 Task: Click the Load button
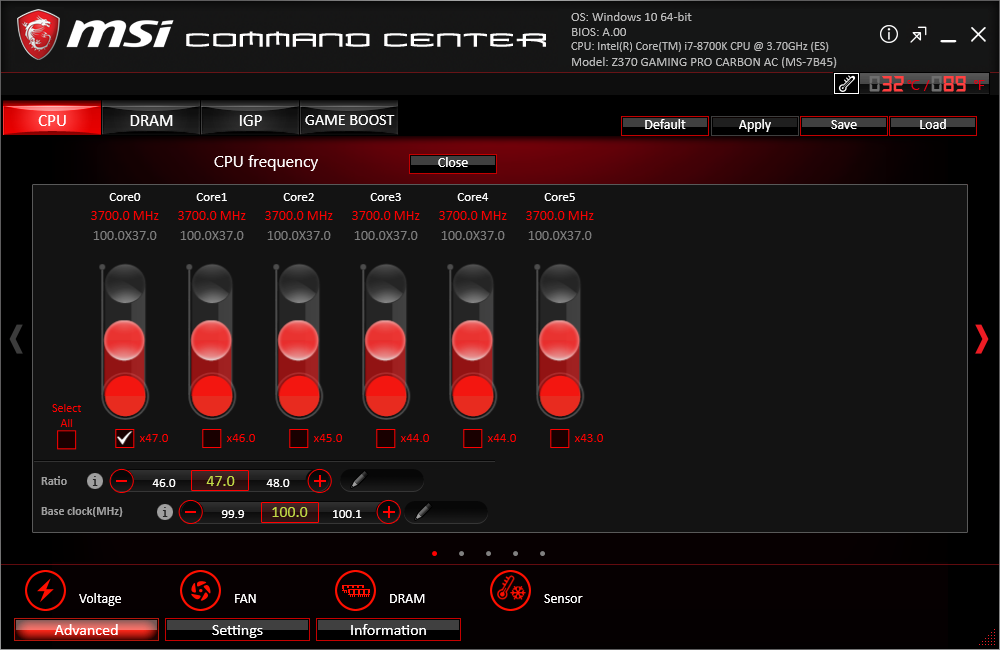coord(932,126)
